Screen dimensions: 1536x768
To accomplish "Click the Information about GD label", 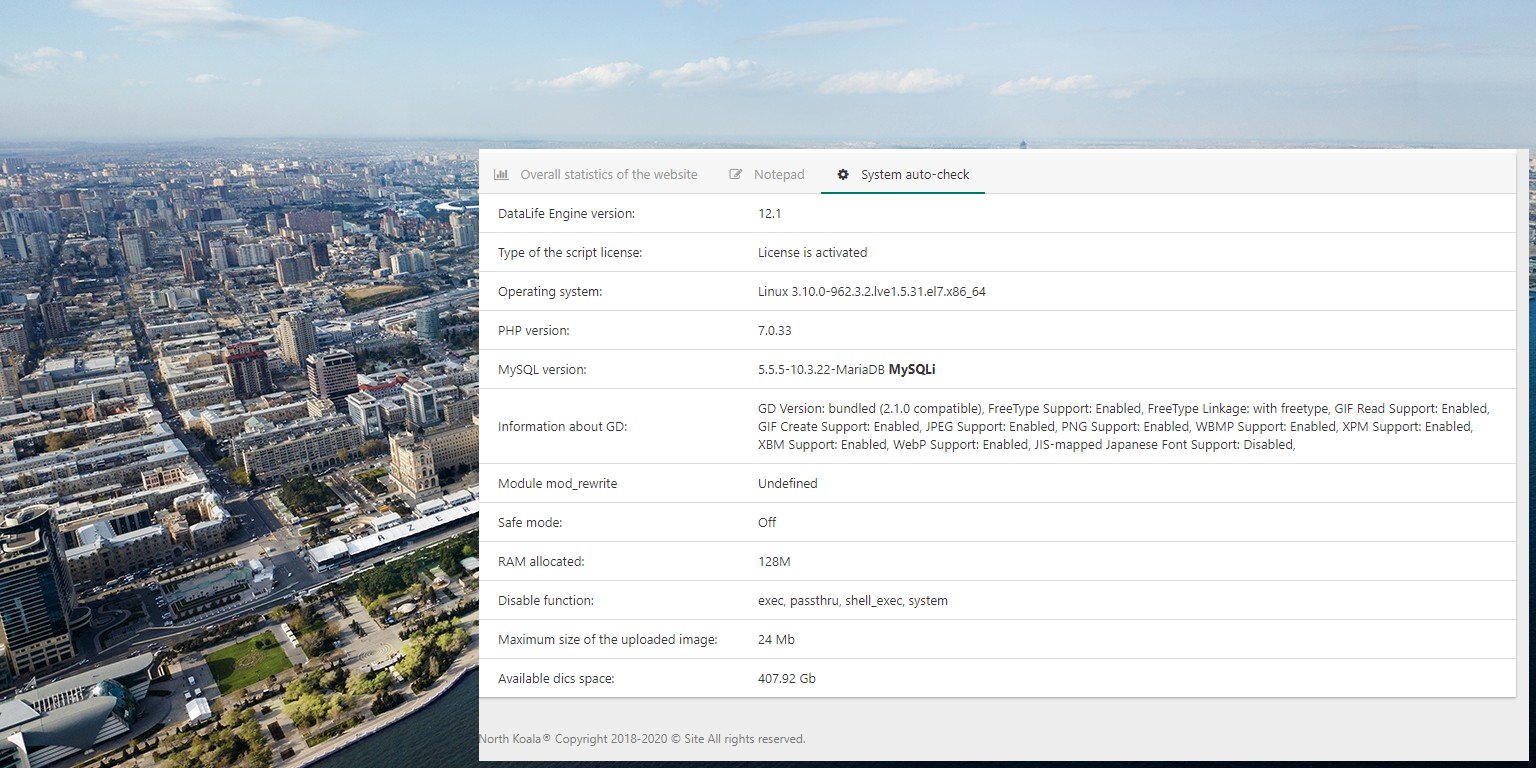I will pyautogui.click(x=562, y=426).
